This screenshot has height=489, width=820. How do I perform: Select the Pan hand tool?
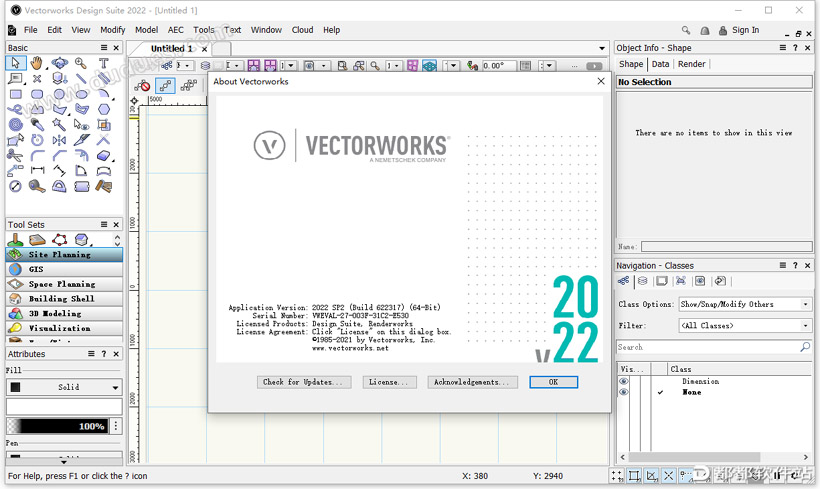(37, 63)
